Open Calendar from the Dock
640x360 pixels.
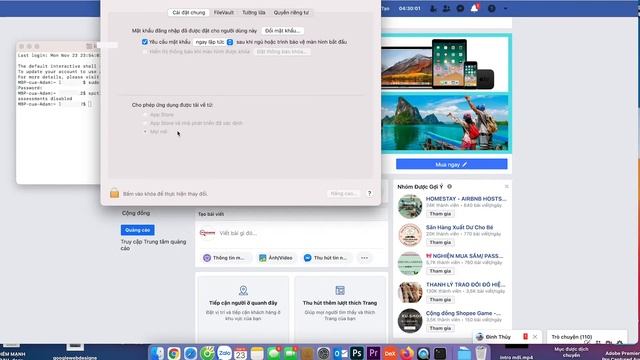tap(240, 353)
